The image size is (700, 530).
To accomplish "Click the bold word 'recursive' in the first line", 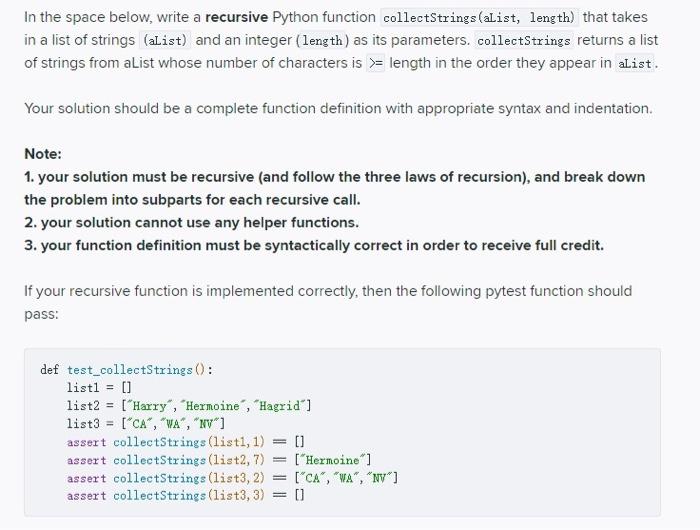I will coord(236,17).
